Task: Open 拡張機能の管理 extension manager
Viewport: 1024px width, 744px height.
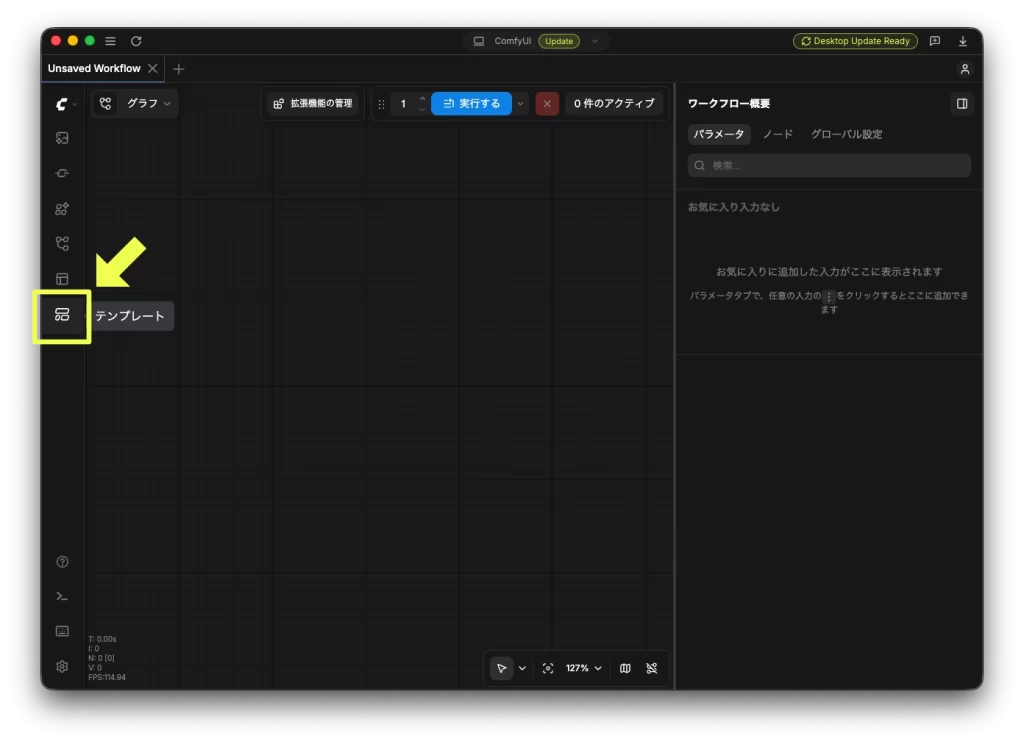Action: [x=313, y=103]
